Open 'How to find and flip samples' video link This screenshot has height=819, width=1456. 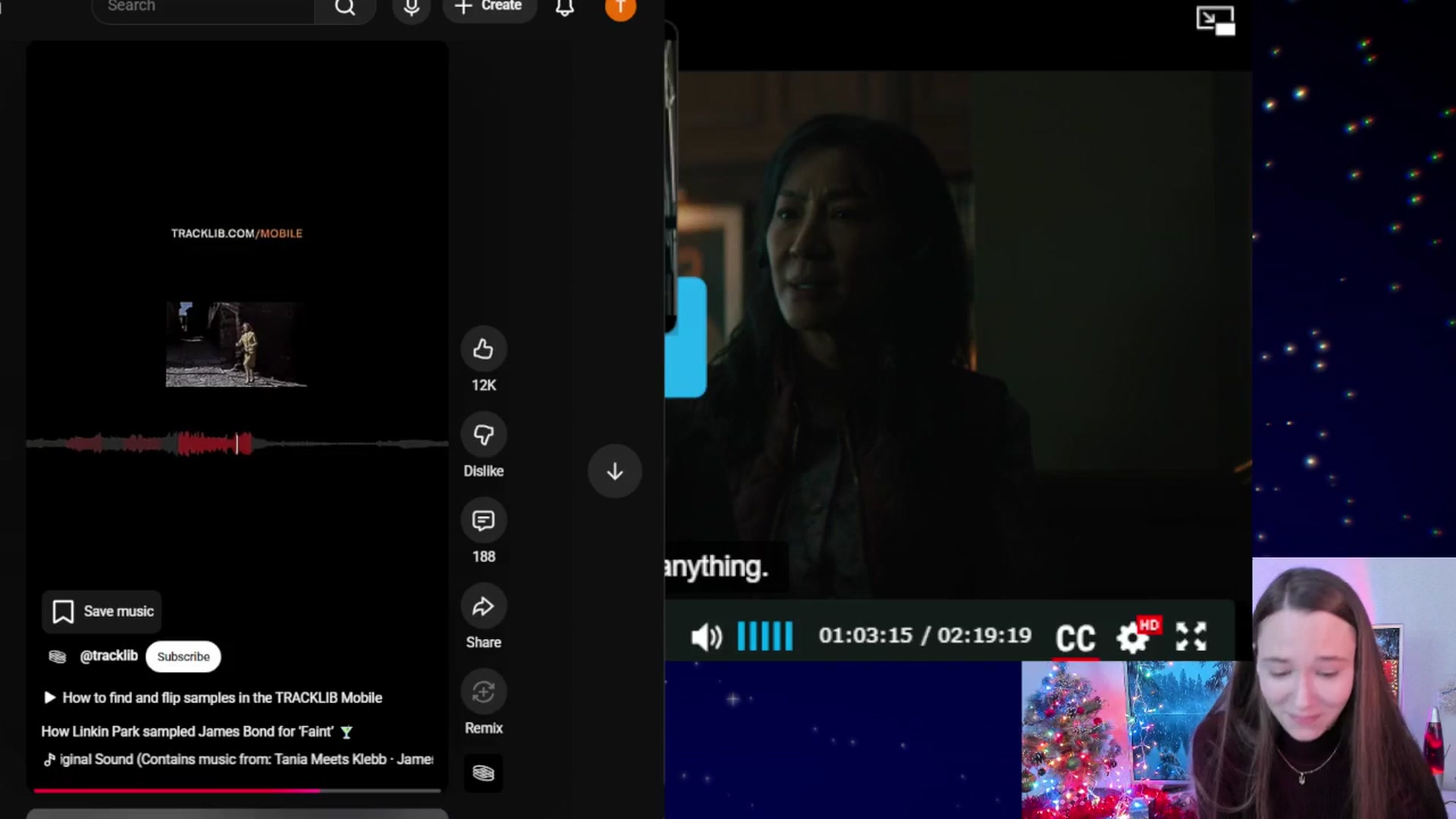tap(214, 698)
